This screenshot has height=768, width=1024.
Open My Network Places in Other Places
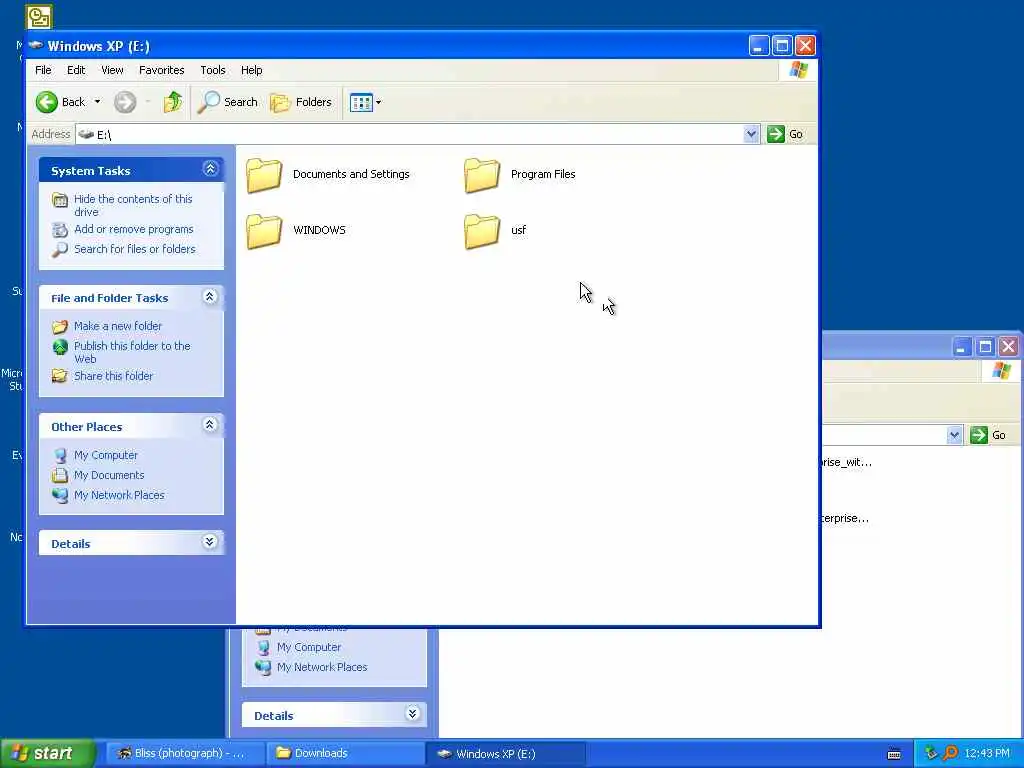click(x=119, y=495)
